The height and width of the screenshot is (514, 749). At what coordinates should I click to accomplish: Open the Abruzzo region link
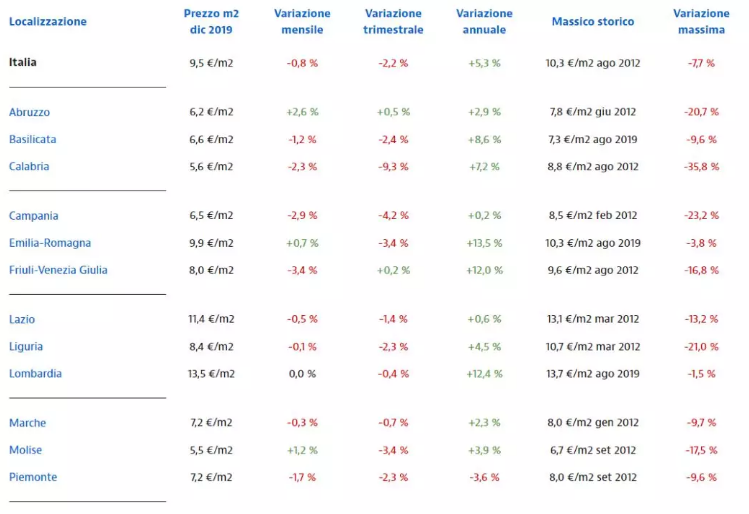(x=29, y=112)
